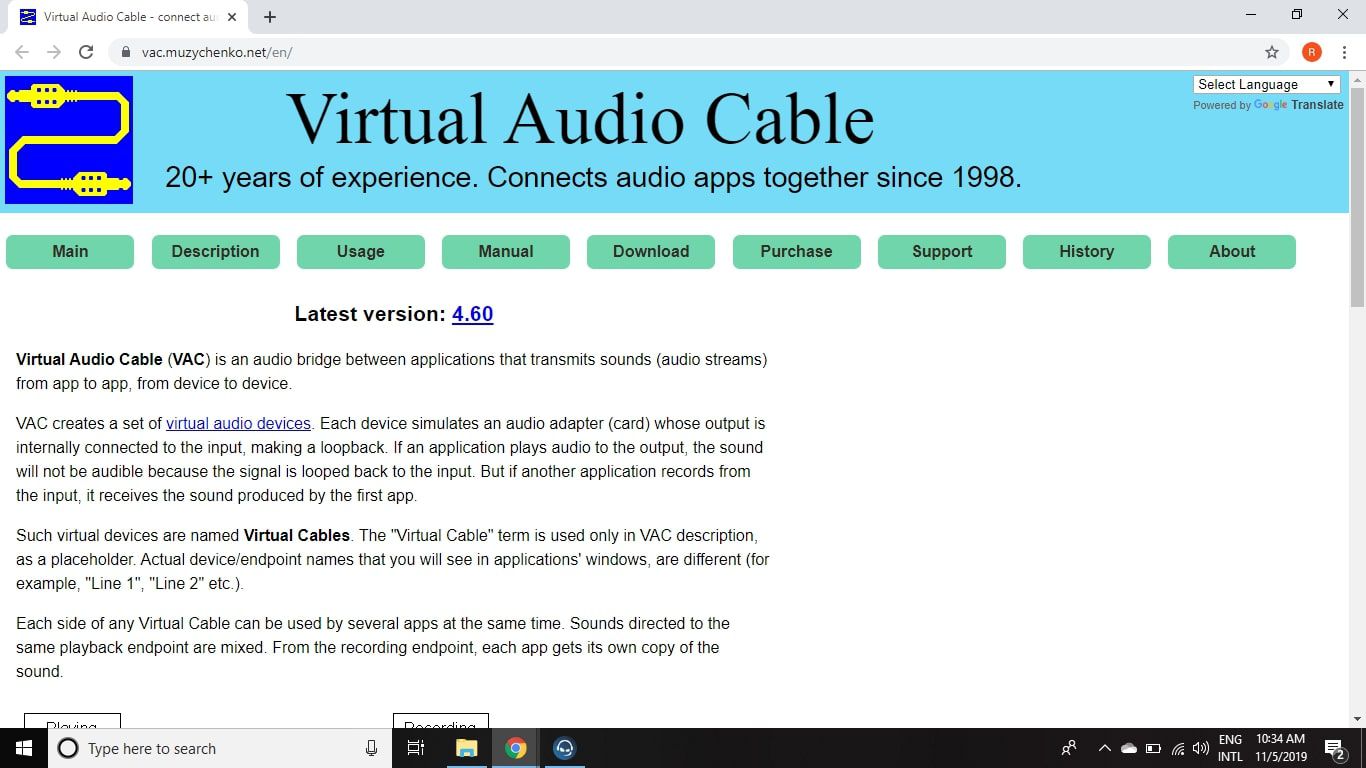Open the Purchase page
The height and width of the screenshot is (768, 1366).
797,252
